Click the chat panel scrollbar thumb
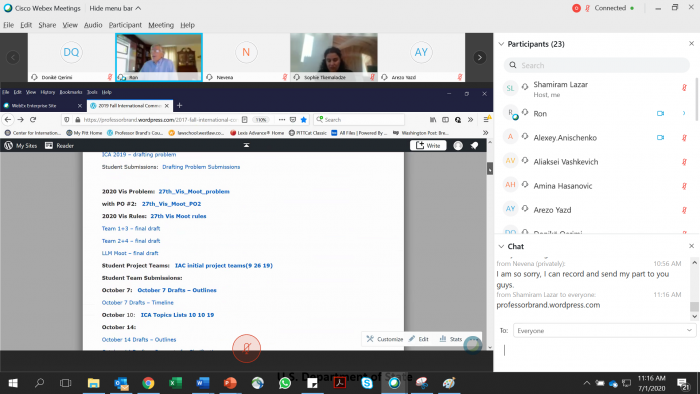 click(x=694, y=307)
